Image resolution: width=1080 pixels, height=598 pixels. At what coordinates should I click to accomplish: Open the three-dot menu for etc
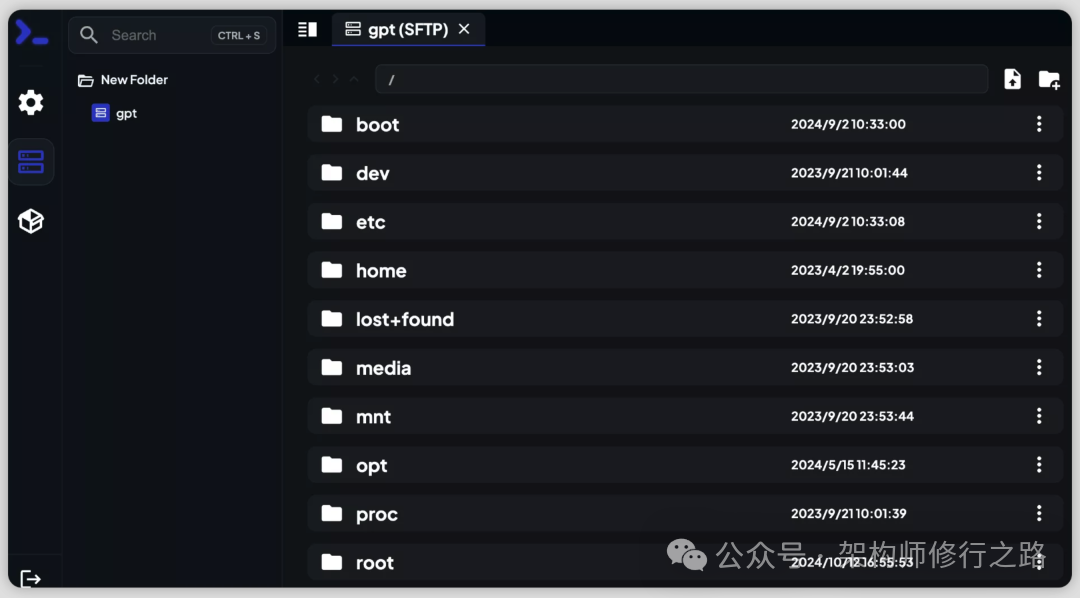tap(1039, 221)
